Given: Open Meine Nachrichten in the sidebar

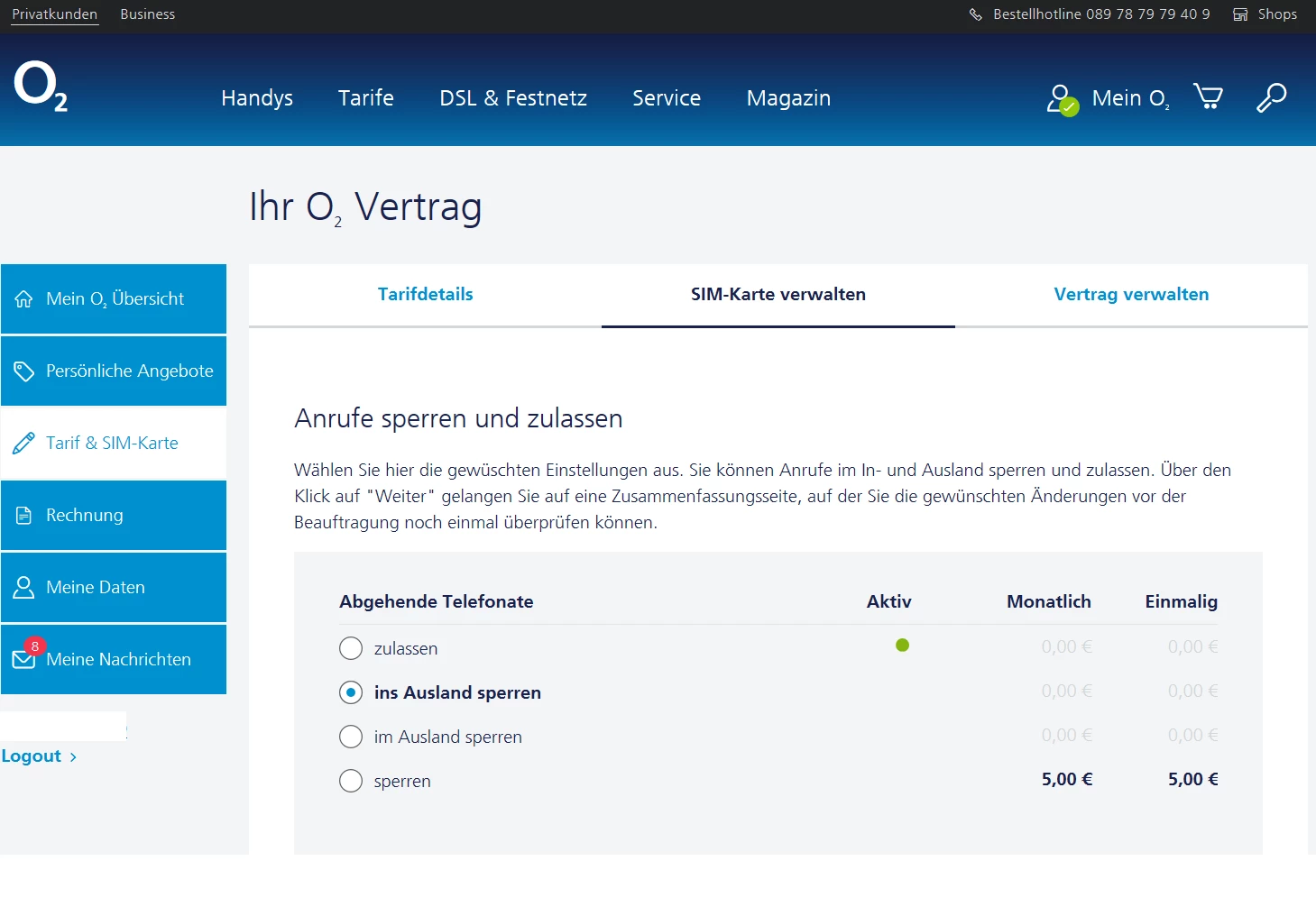Looking at the screenshot, I should pos(114,660).
